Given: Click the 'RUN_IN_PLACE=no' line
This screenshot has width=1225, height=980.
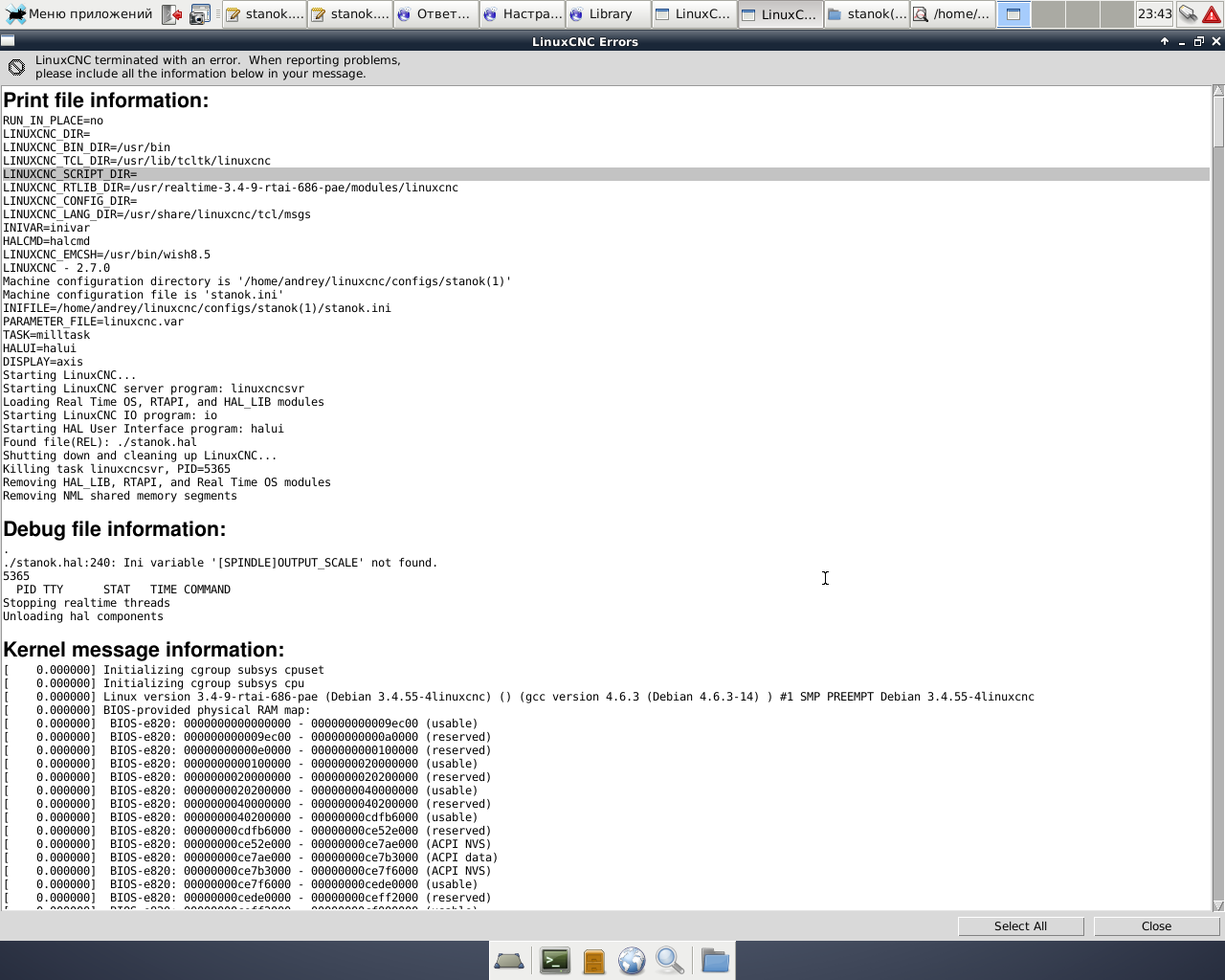Looking at the screenshot, I should (53, 121).
